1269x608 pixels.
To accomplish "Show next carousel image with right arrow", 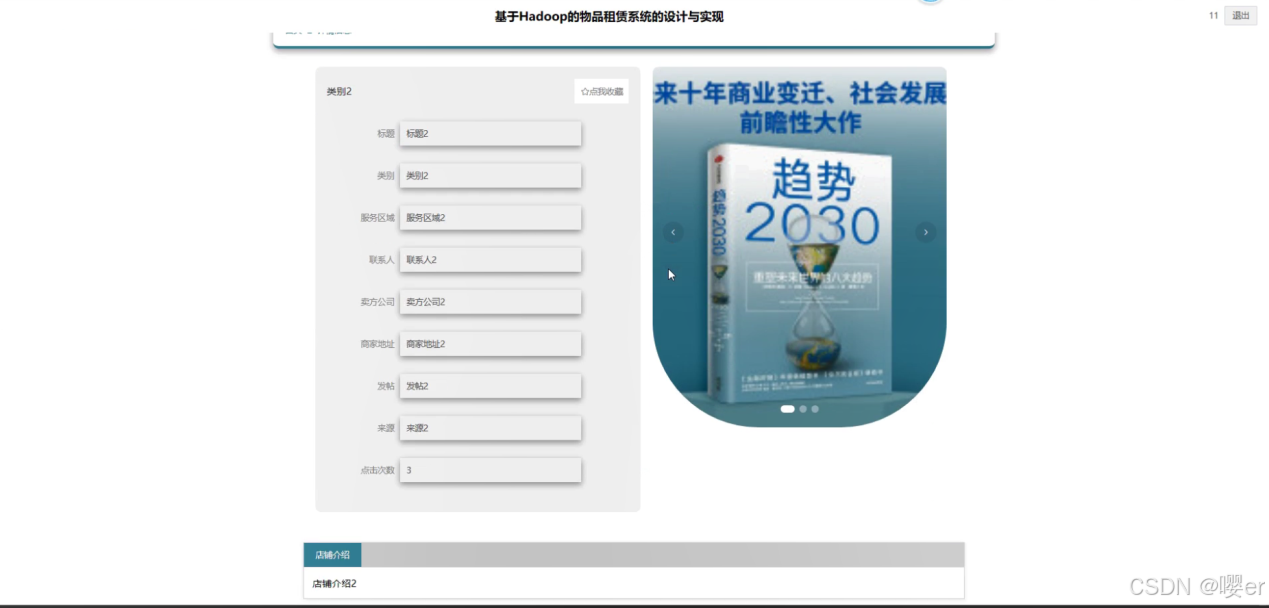I will click(925, 232).
